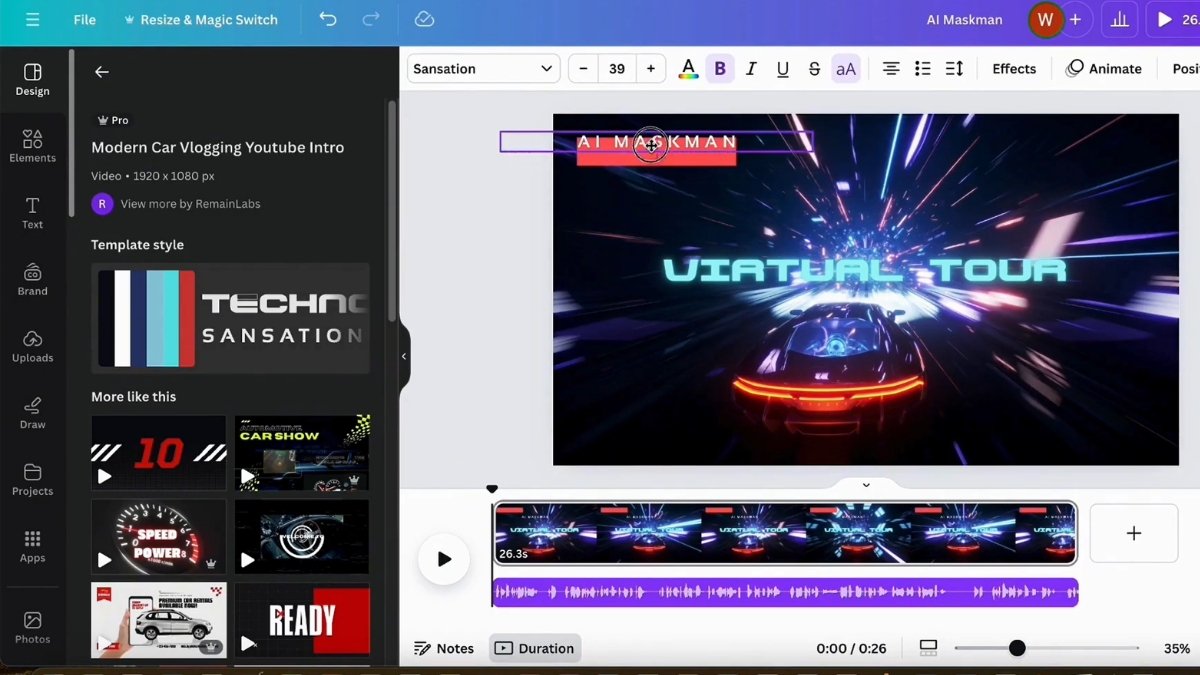Apply strikethrough to the text

(x=814, y=68)
